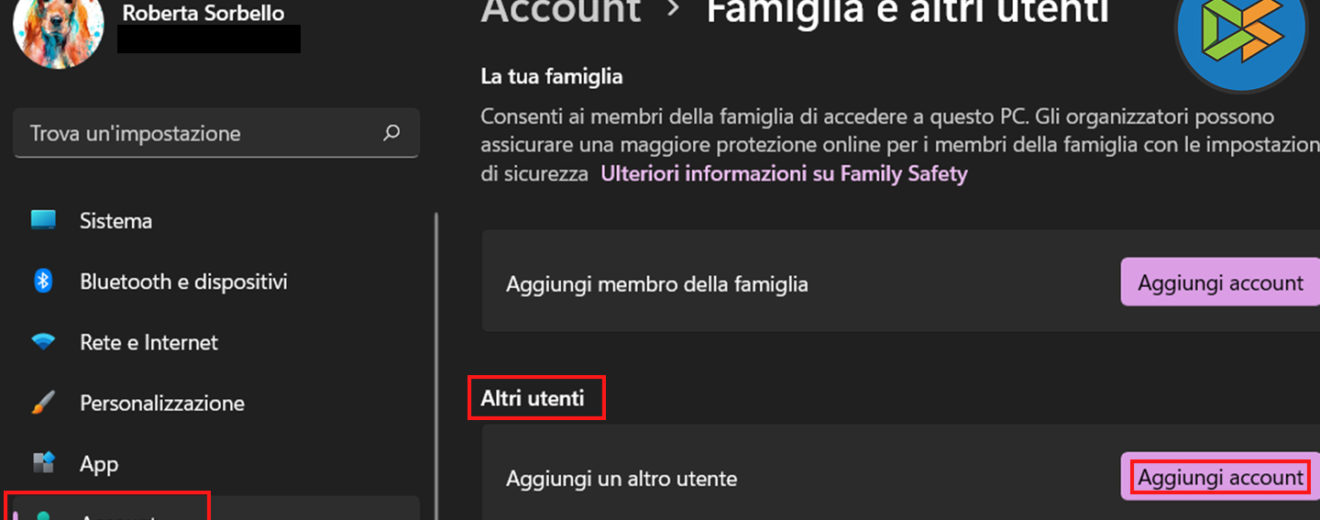Click the Roberta Sorbello account name
The height and width of the screenshot is (520, 1320).
tap(203, 13)
